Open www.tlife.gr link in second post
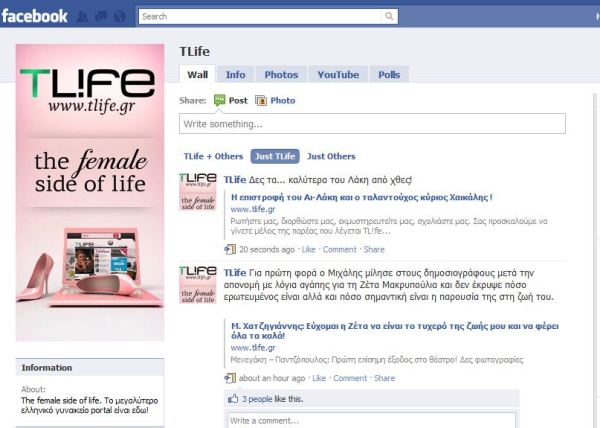The image size is (600, 428). click(x=253, y=348)
